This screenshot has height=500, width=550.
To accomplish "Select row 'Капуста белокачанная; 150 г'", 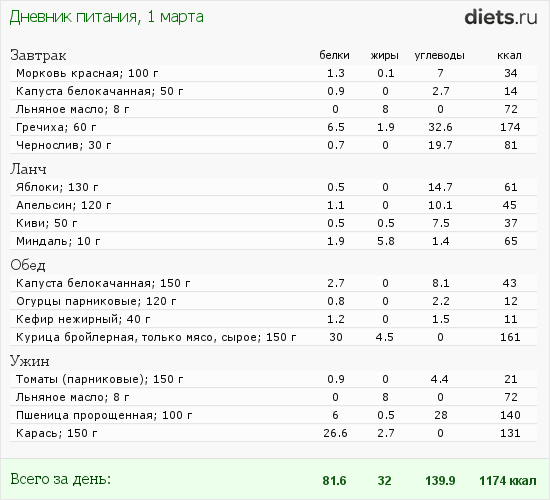I will (x=273, y=283).
